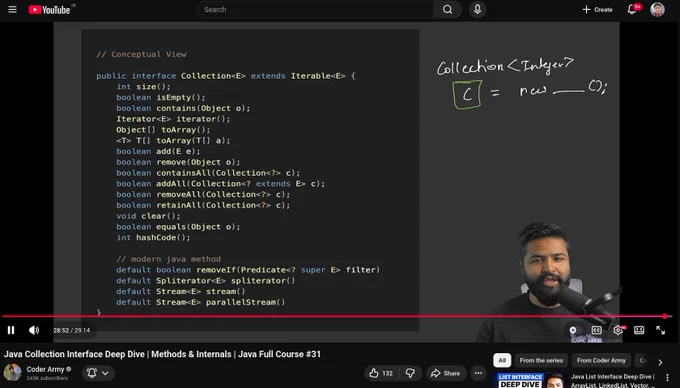Image resolution: width=680 pixels, height=388 pixels.
Task: Open the Coder Army channel name link
Action: (45, 369)
